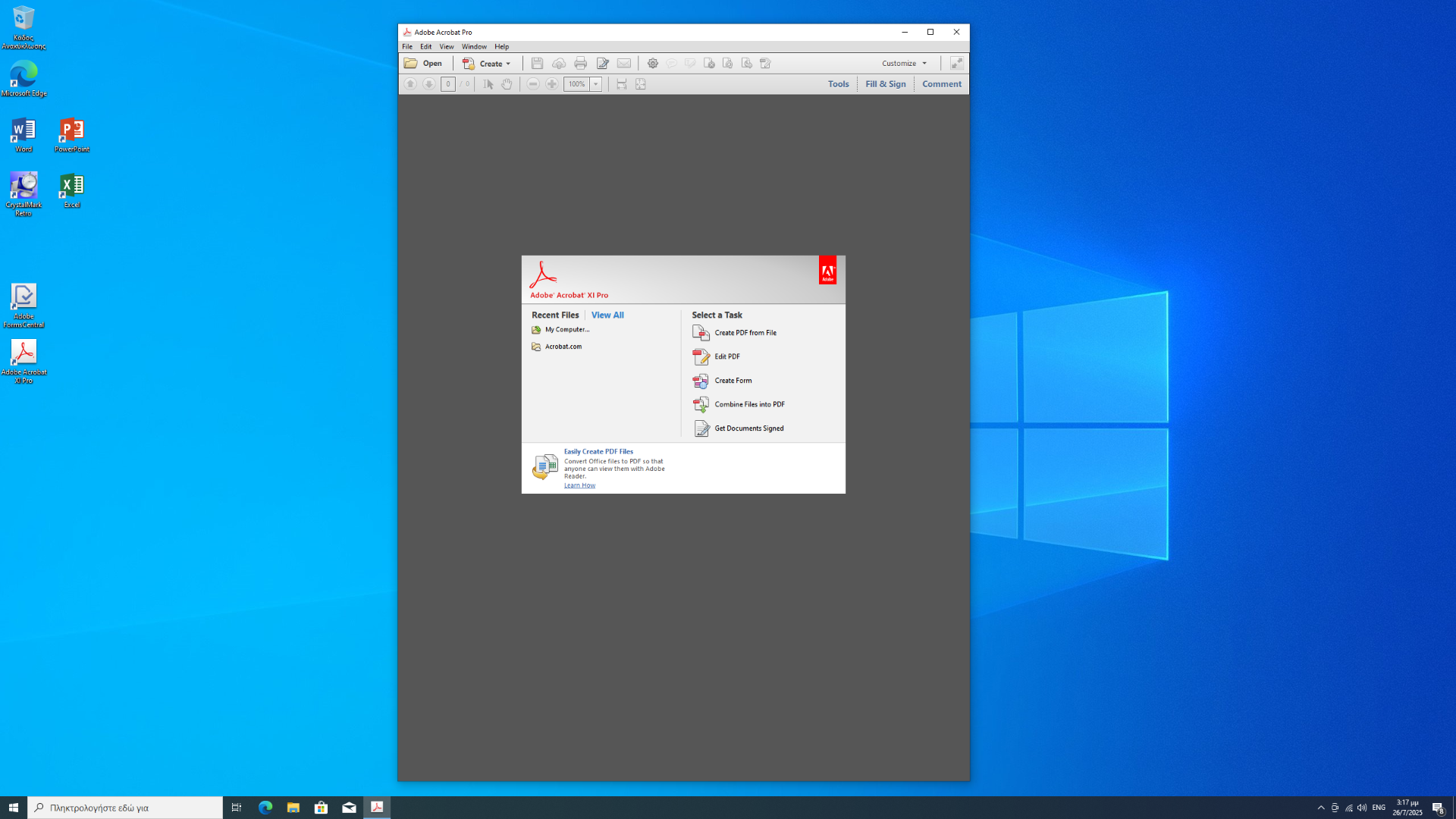Expand the zoom level dropdown arrow

click(x=596, y=84)
